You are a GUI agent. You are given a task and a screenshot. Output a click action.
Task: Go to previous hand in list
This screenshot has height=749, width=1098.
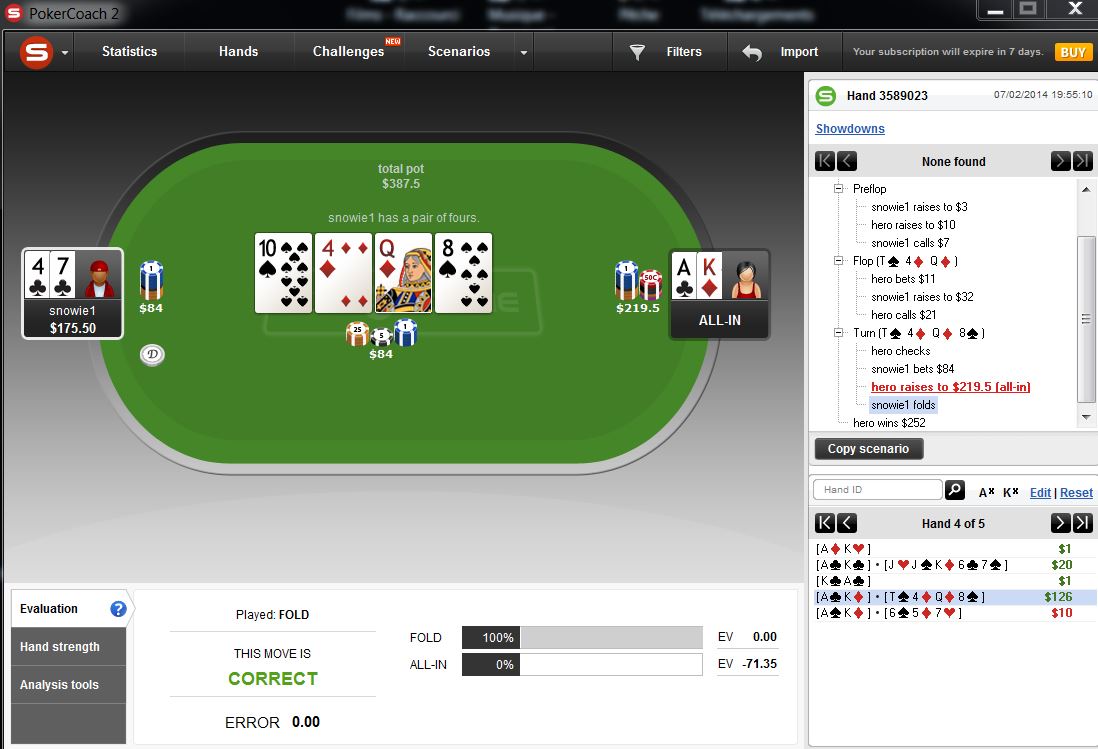(x=847, y=523)
